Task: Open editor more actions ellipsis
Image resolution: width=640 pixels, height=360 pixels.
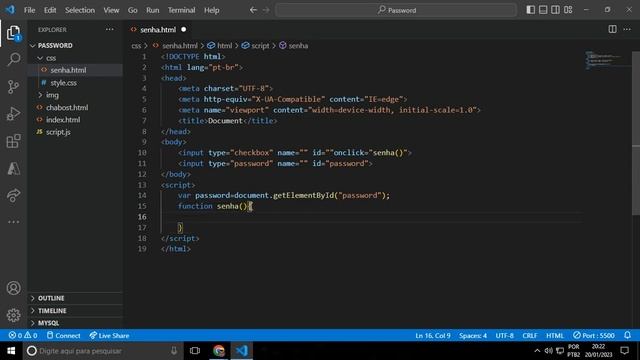Action: (627, 29)
